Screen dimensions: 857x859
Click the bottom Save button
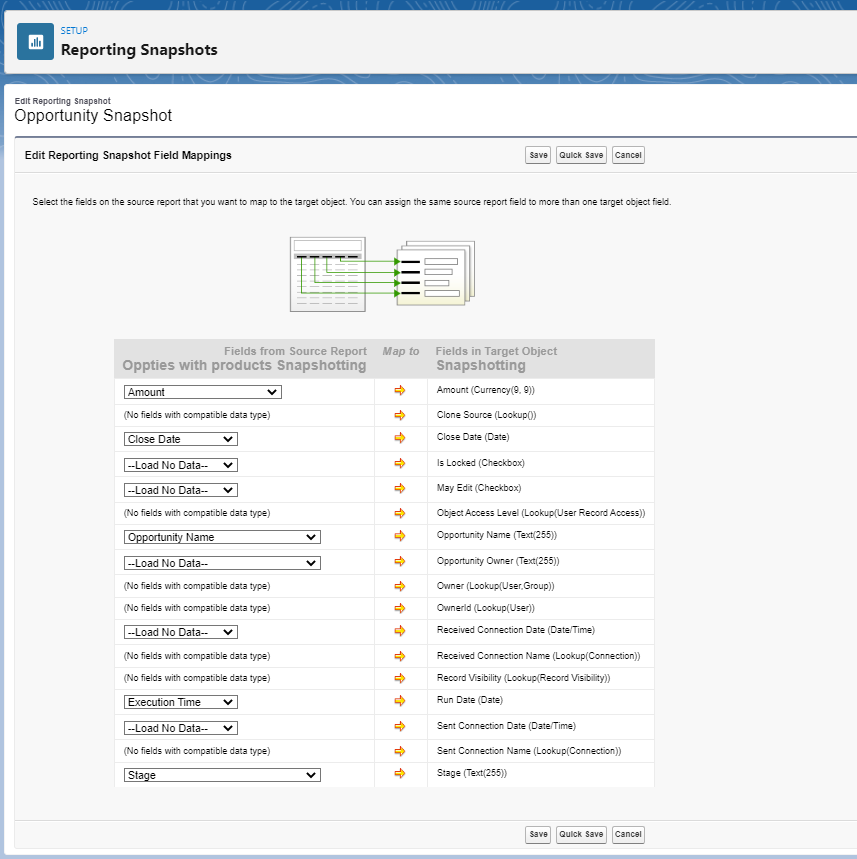point(538,834)
